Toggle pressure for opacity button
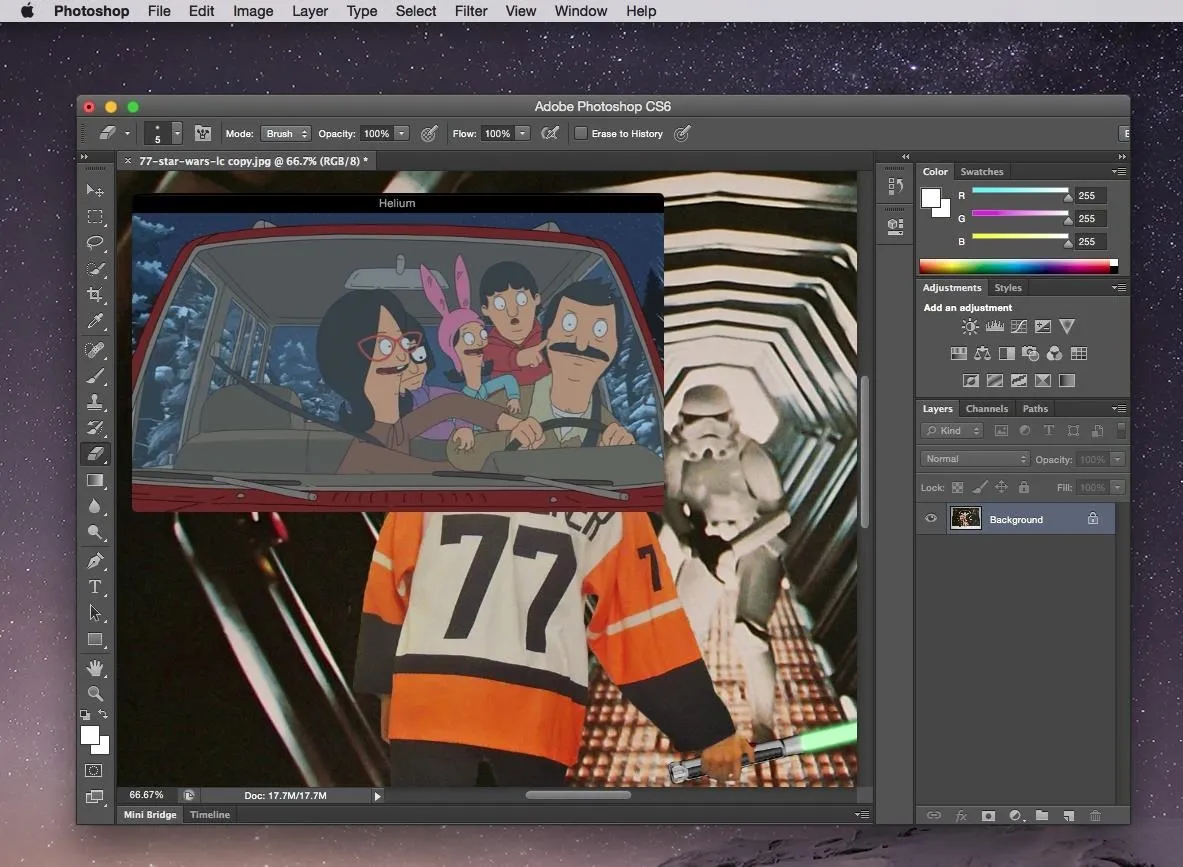1183x867 pixels. pos(429,134)
